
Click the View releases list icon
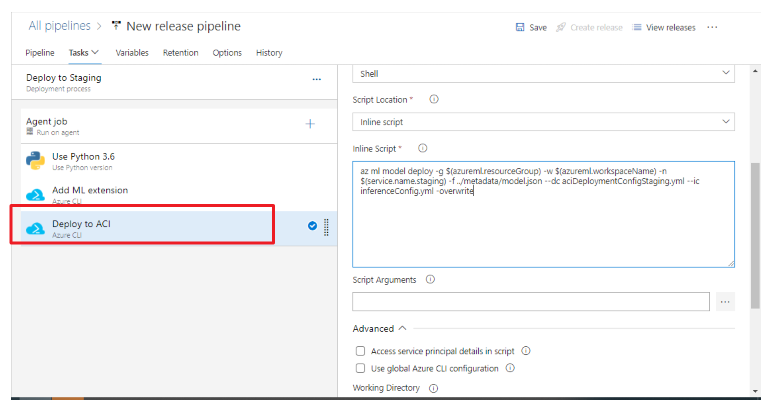[x=636, y=27]
